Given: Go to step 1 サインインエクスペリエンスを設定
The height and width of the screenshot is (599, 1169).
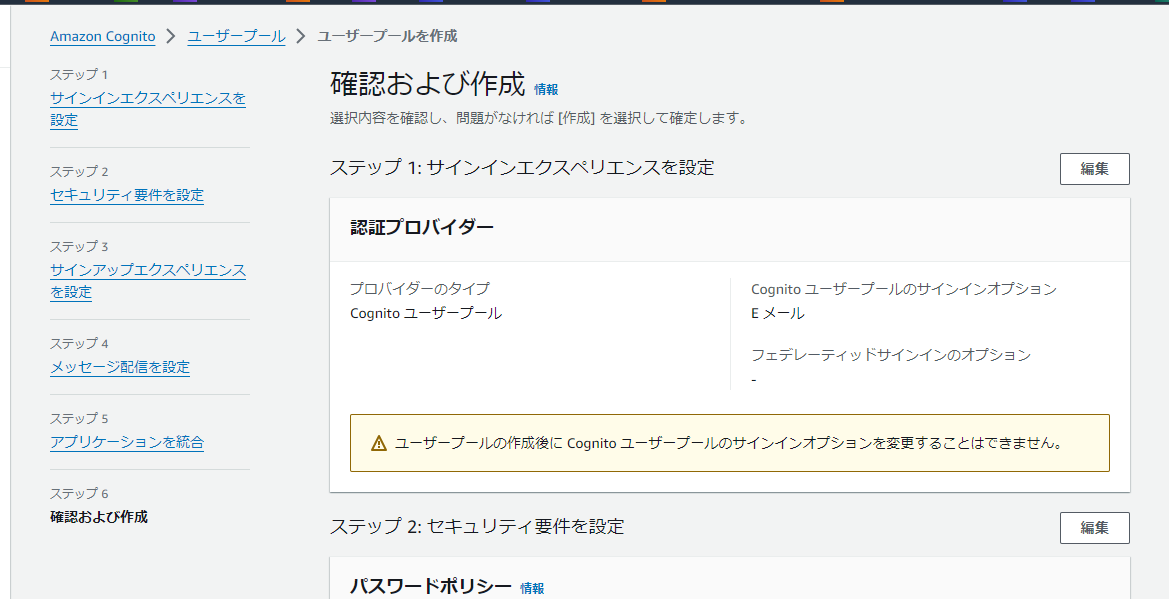Looking at the screenshot, I should tap(148, 109).
